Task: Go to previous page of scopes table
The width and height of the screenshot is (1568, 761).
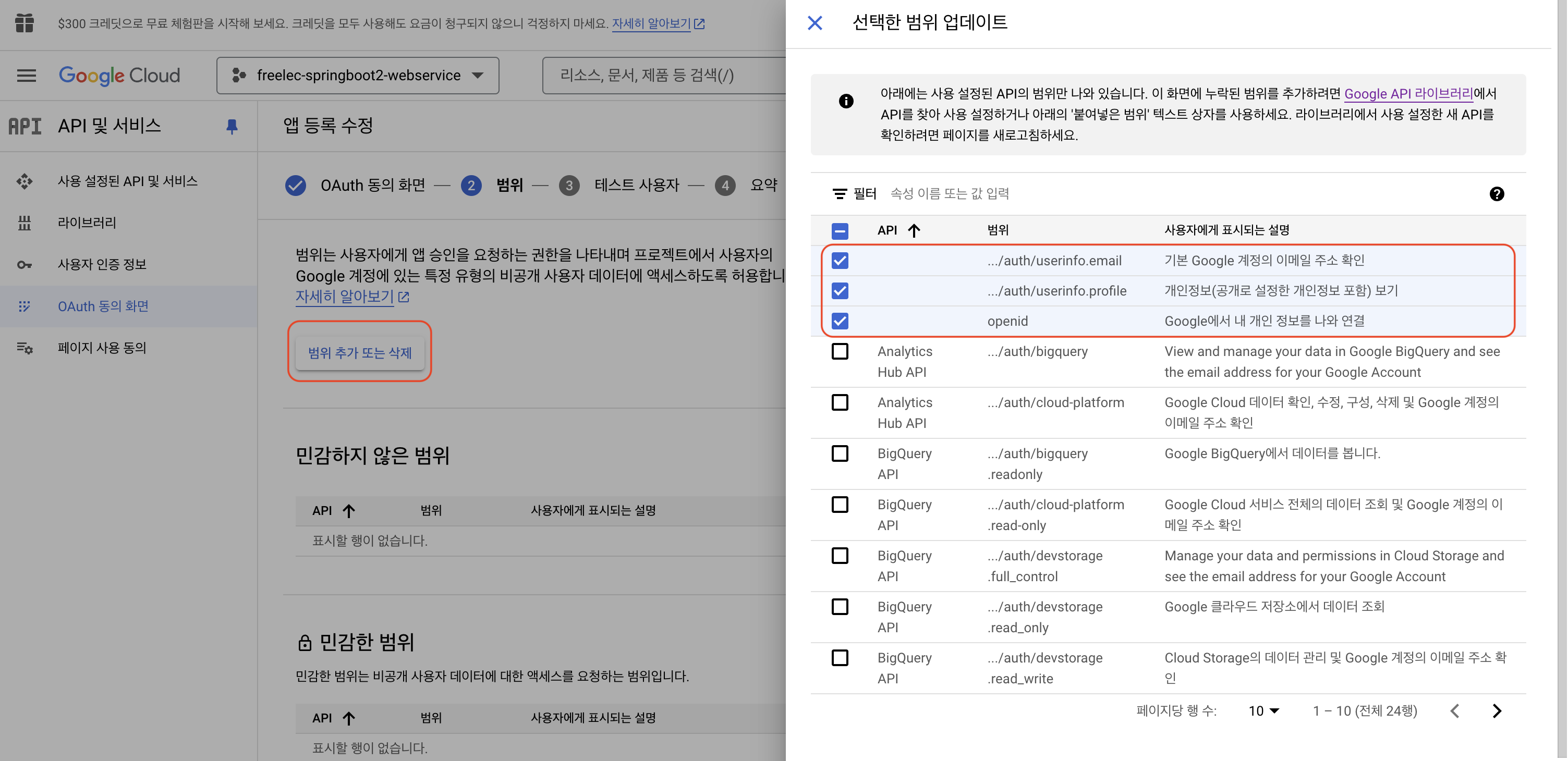Action: coord(1455,710)
